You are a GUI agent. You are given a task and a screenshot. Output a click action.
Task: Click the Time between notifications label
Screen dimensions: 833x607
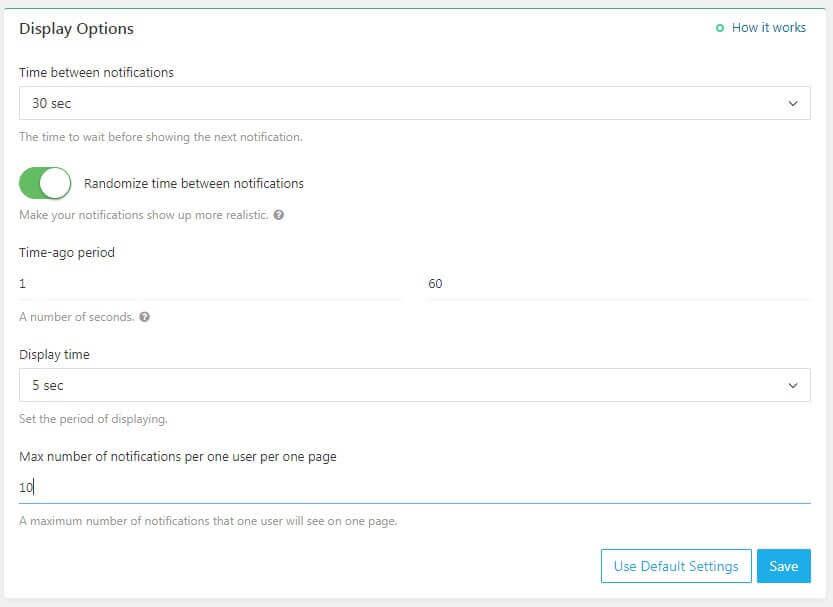click(96, 72)
